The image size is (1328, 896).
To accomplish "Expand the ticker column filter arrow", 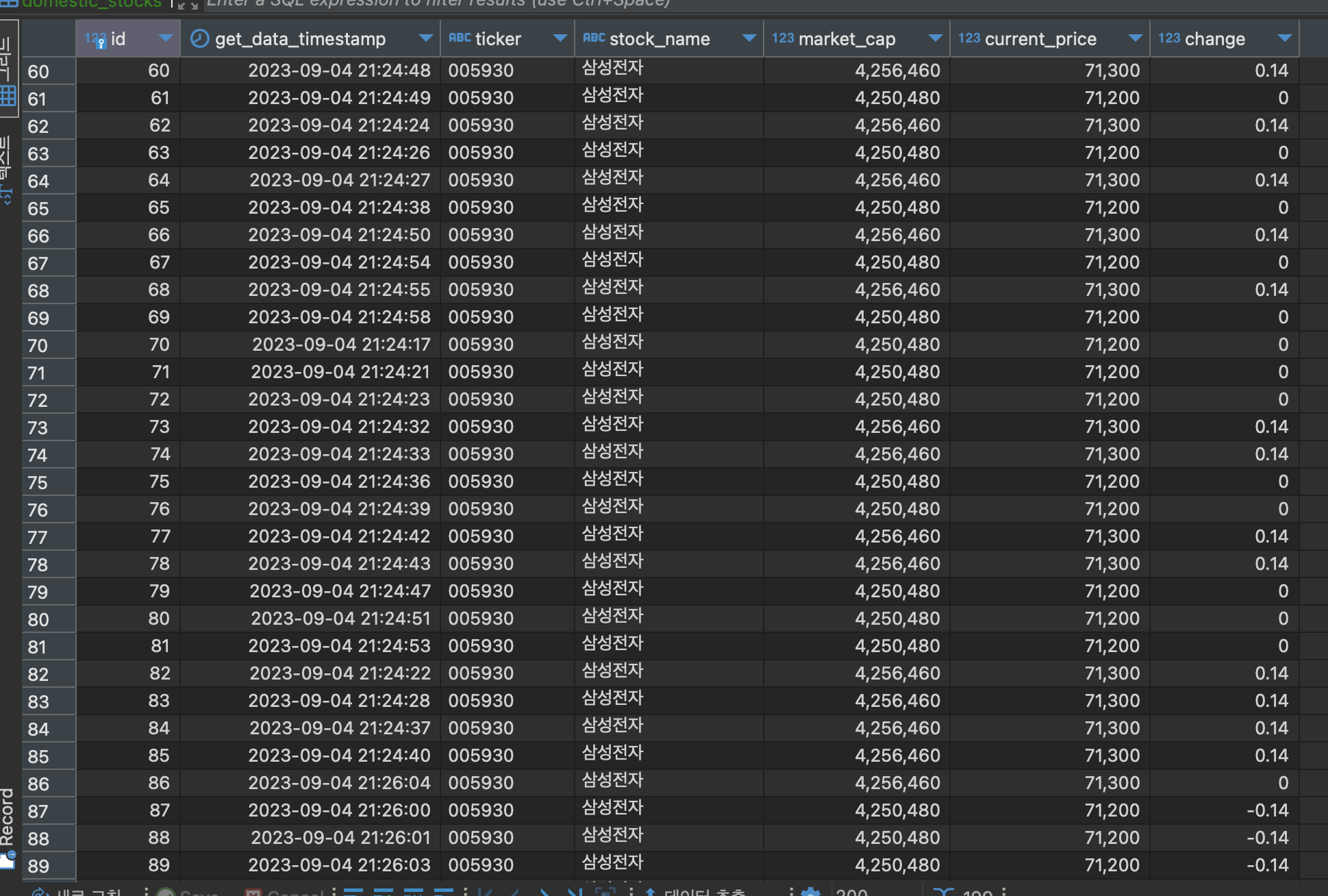I will (560, 38).
